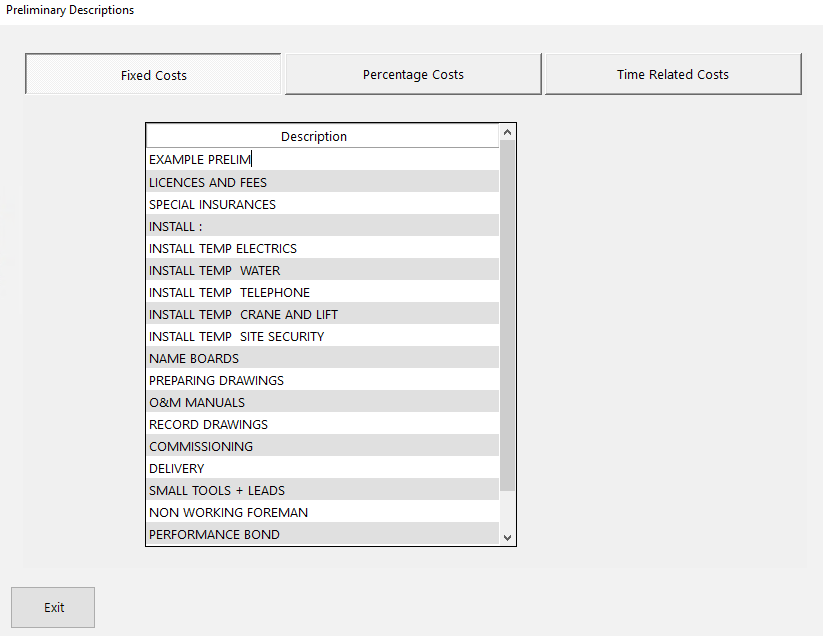
Task: Switch to the Percentage Costs tab
Action: click(x=412, y=74)
